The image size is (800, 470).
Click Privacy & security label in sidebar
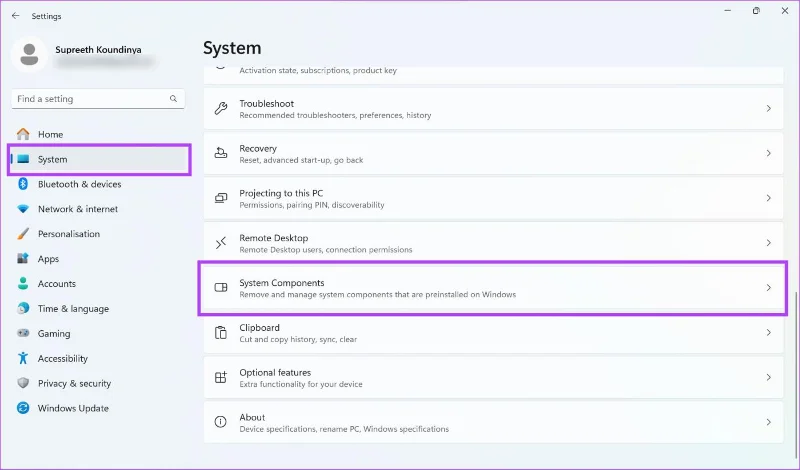pyautogui.click(x=74, y=383)
